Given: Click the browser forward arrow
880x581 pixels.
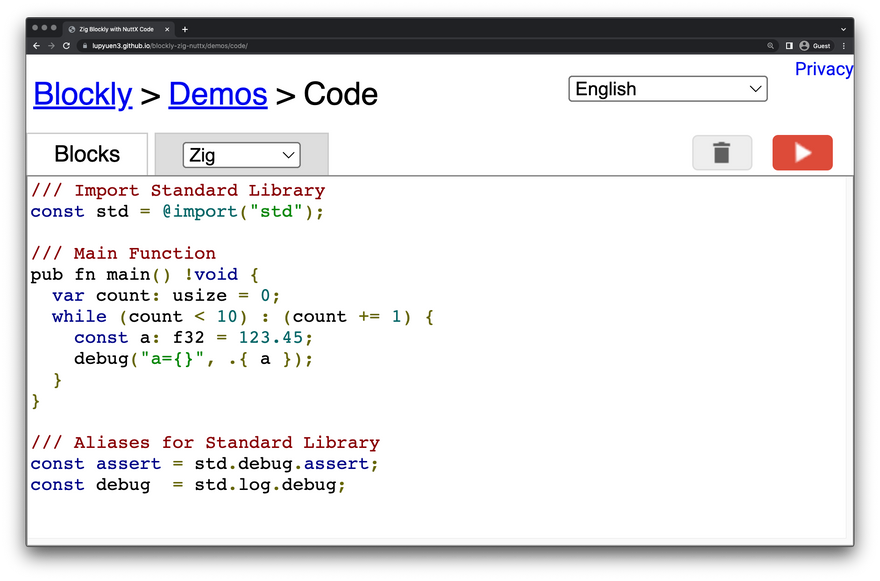Looking at the screenshot, I should (51, 46).
